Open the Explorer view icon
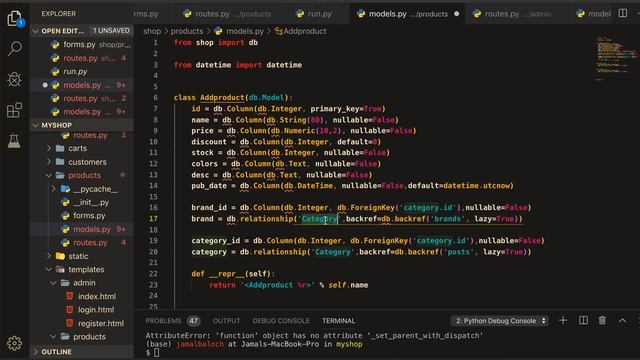 pyautogui.click(x=14, y=18)
